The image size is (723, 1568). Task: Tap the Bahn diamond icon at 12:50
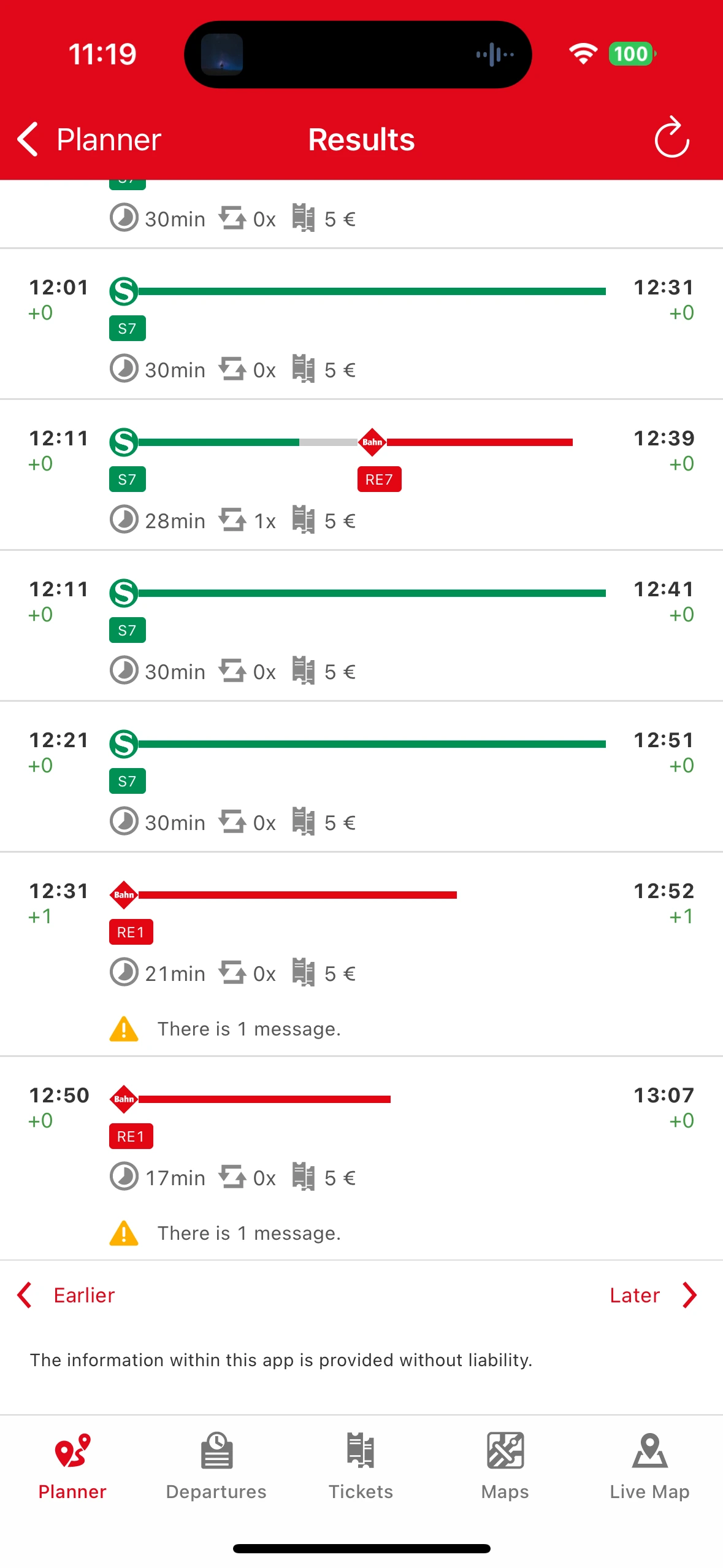[124, 1099]
